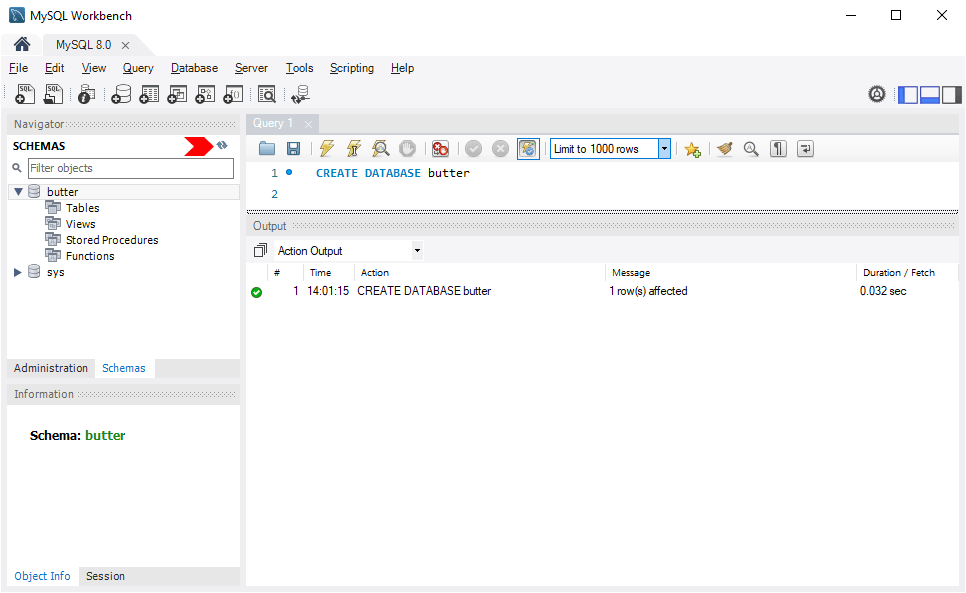Open the Limit to 1000 rows dropdown
The width and height of the screenshot is (966, 593).
664,148
